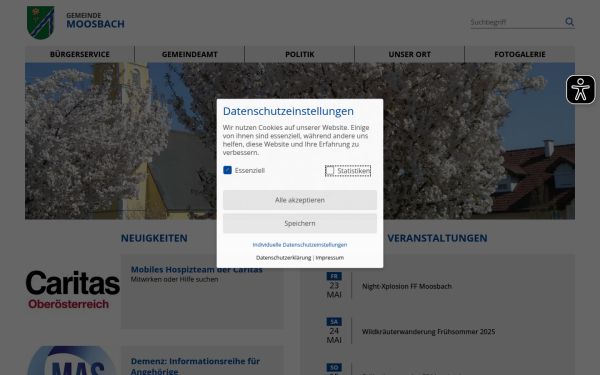Open Demenz: Informationsreihe für Angehörige article
This screenshot has width=600, height=375.
195,366
